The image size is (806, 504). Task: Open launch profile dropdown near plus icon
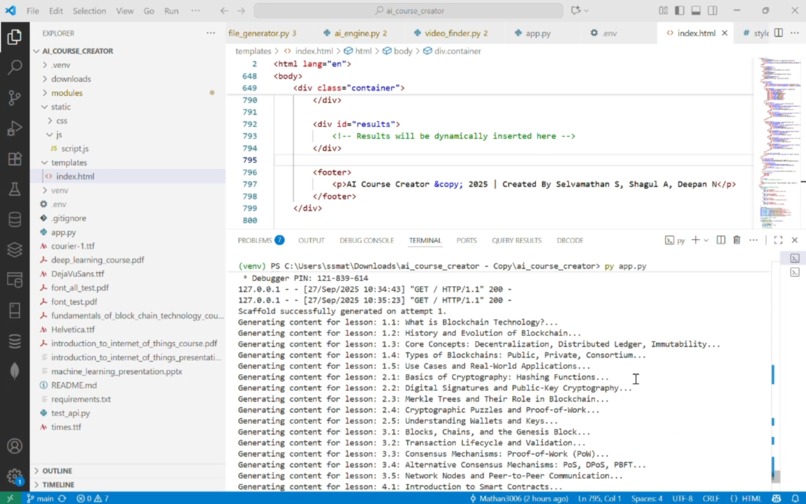pos(706,240)
